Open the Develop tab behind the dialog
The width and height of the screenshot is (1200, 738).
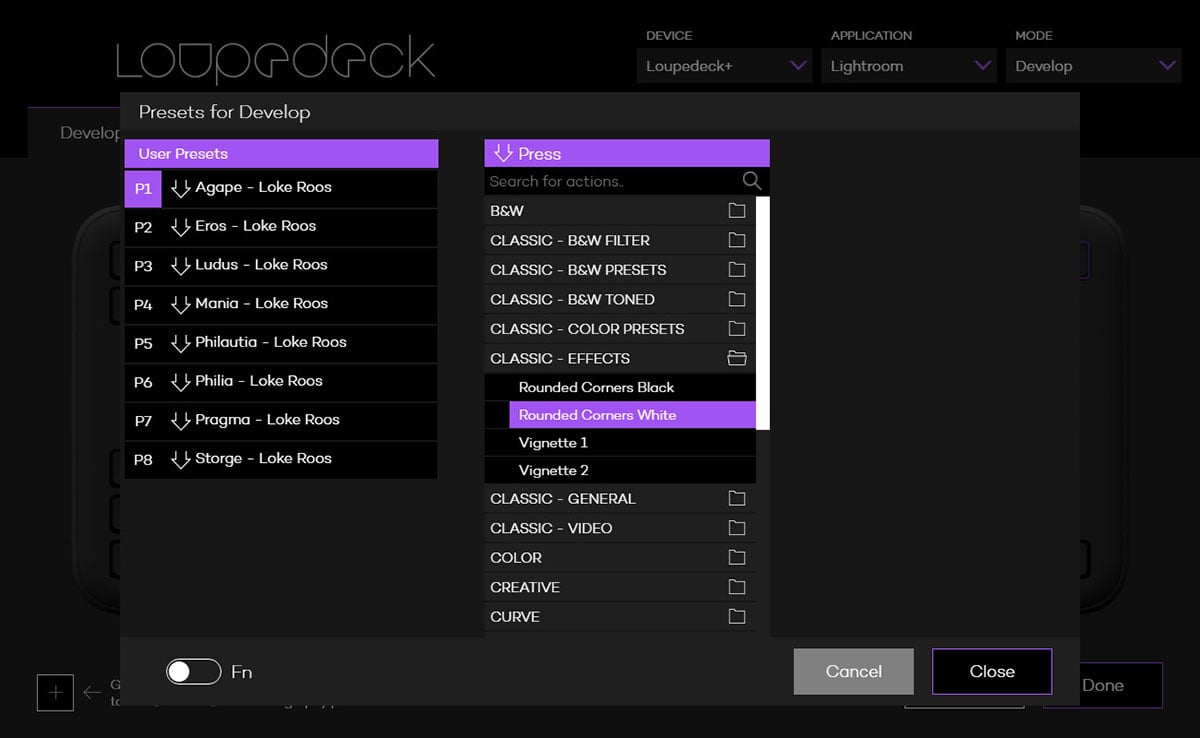pos(75,132)
